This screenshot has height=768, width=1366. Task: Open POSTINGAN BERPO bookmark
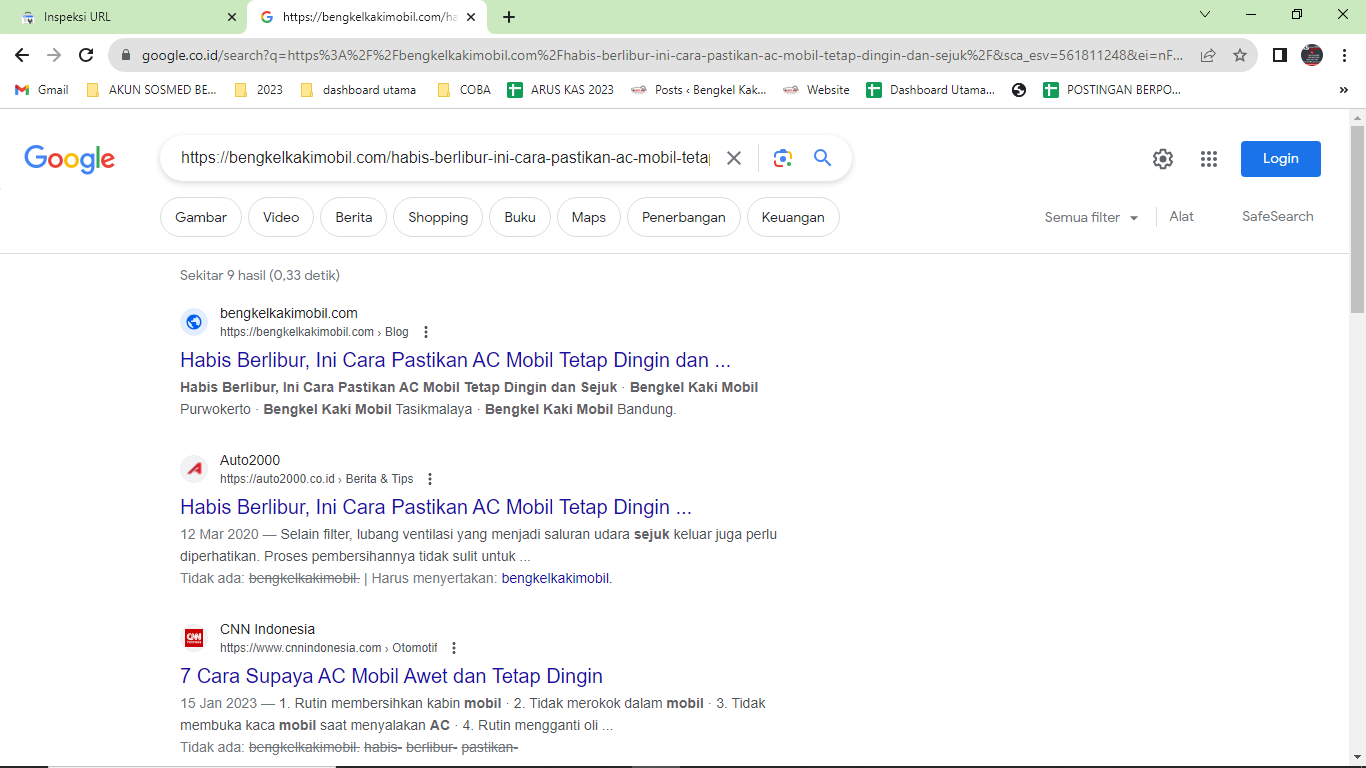pyautogui.click(x=1112, y=90)
